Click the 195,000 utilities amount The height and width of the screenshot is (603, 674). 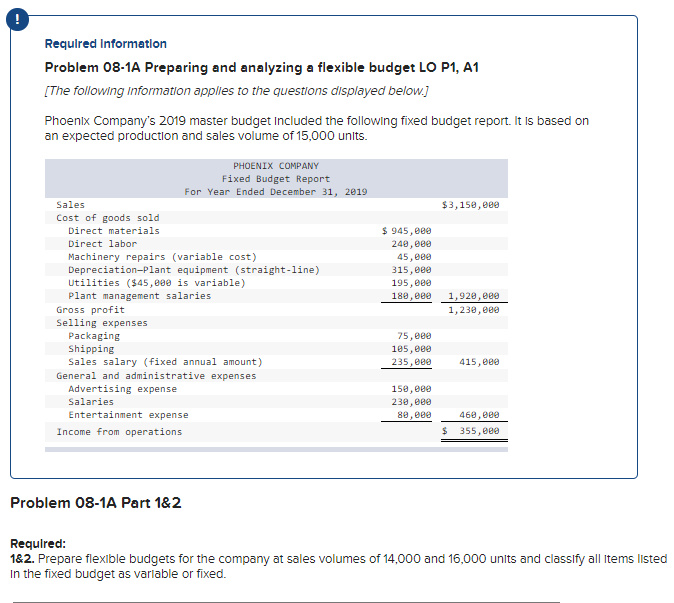point(411,283)
